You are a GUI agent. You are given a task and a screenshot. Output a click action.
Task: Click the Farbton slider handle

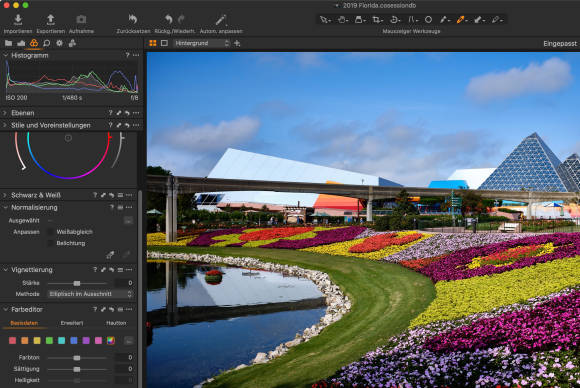(x=77, y=358)
